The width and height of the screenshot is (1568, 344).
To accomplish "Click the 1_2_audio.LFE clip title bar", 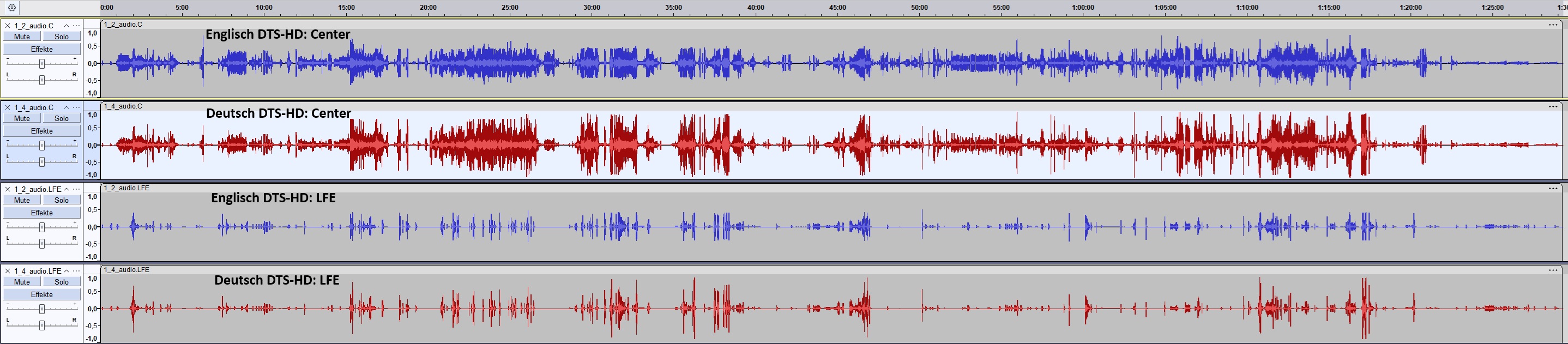I will point(791,188).
